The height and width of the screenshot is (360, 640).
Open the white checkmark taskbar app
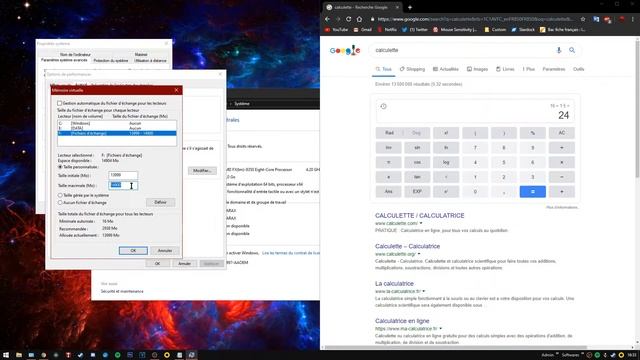80,355
